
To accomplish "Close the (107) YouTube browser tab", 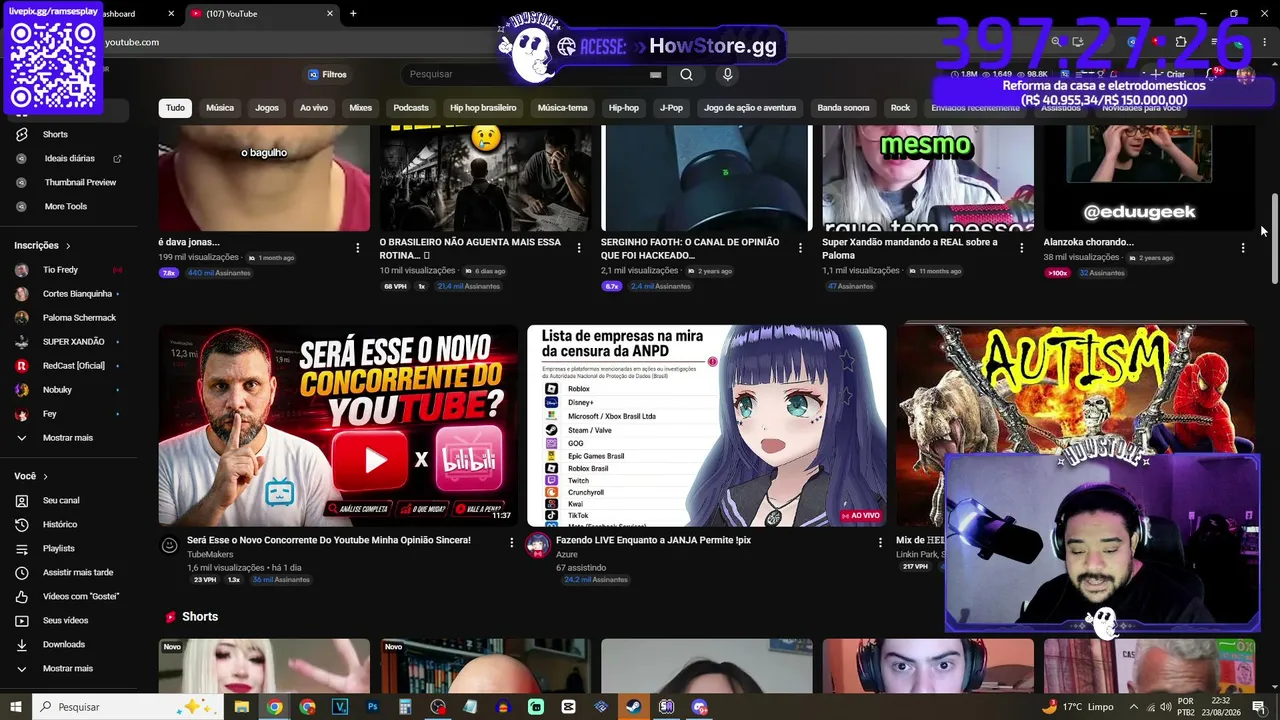I will (330, 14).
